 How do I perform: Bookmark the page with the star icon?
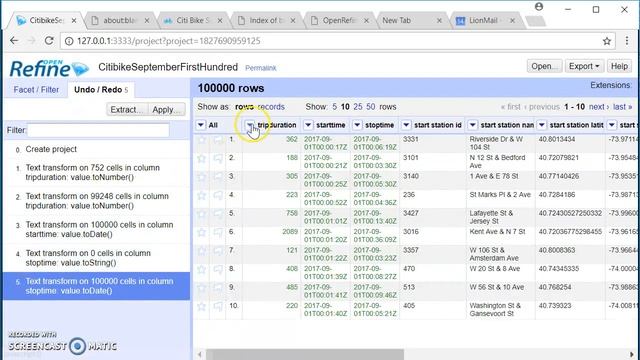click(607, 41)
